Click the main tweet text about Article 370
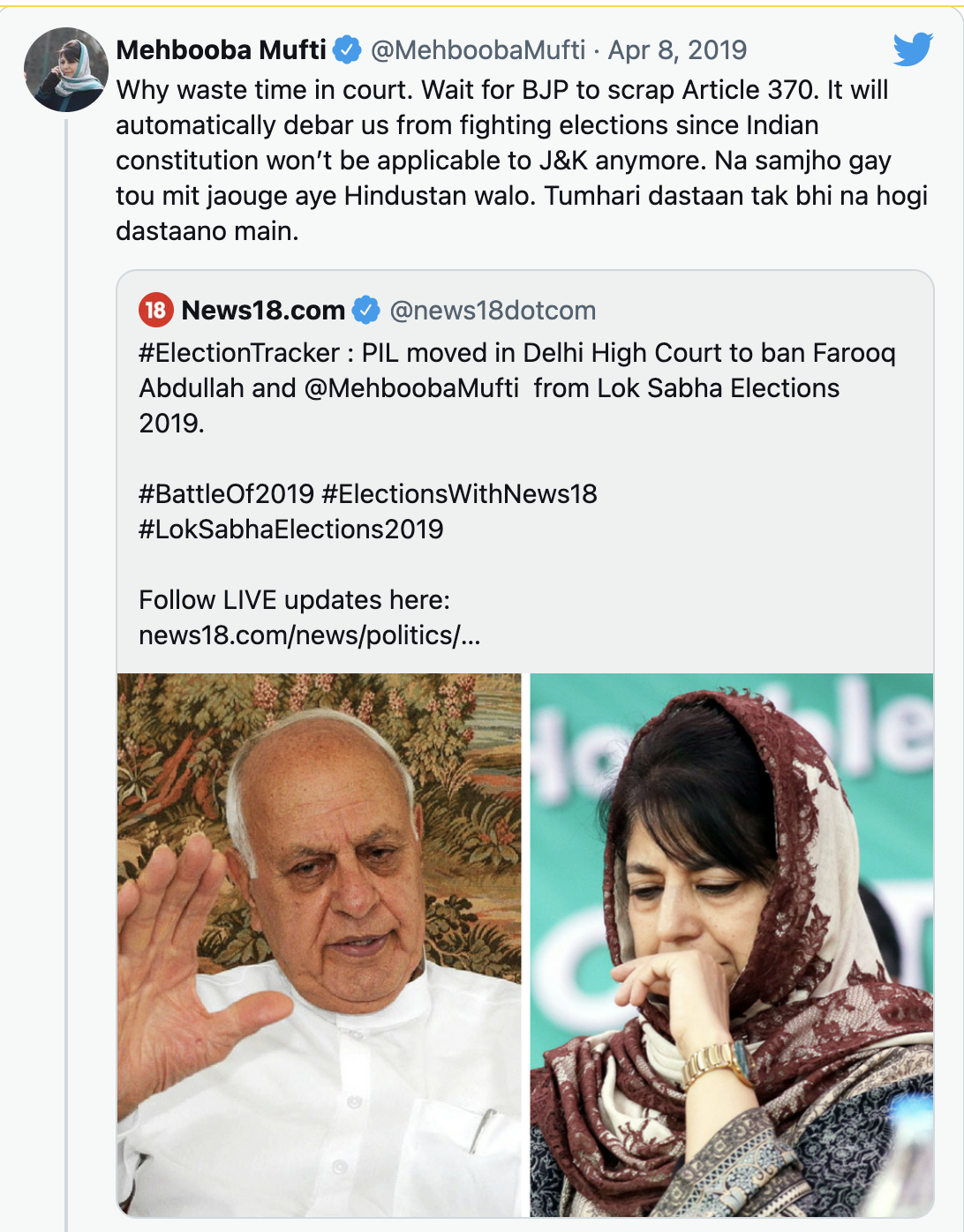This screenshot has width=964, height=1232. pos(521,160)
